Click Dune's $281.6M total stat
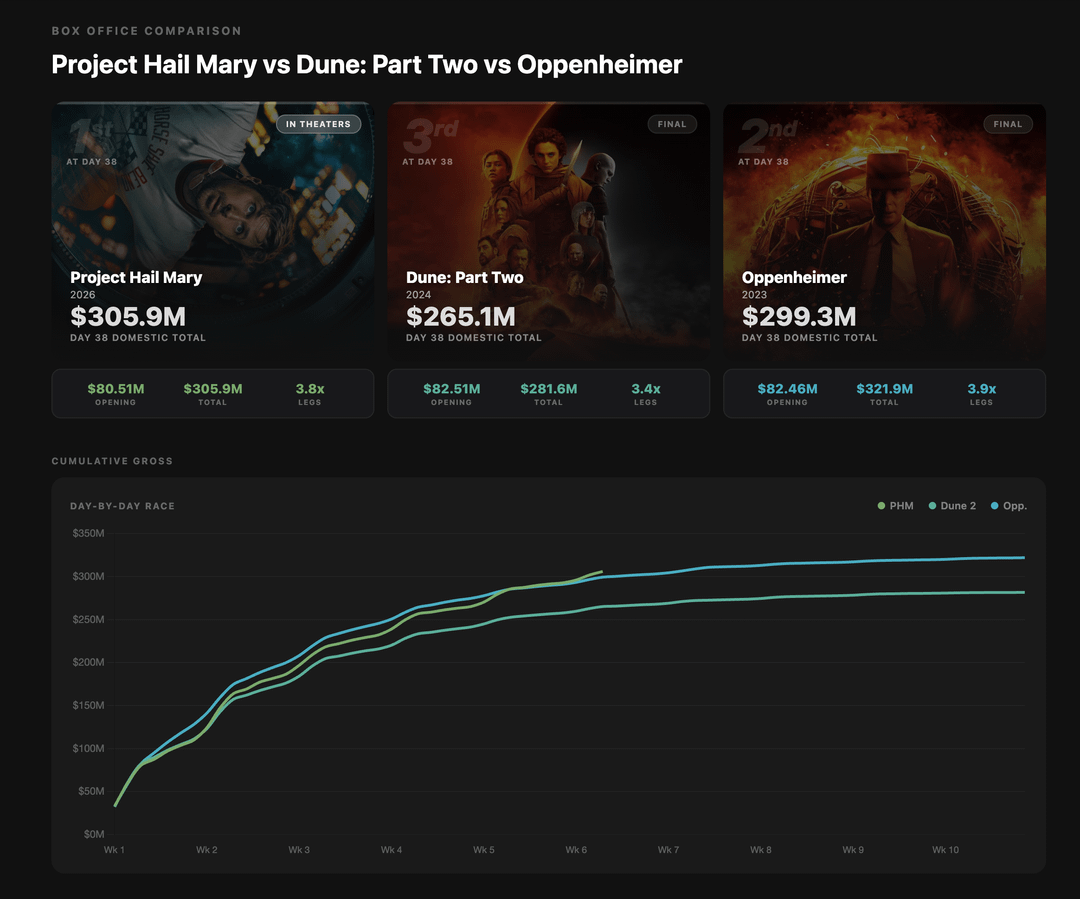1080x899 pixels. click(548, 389)
